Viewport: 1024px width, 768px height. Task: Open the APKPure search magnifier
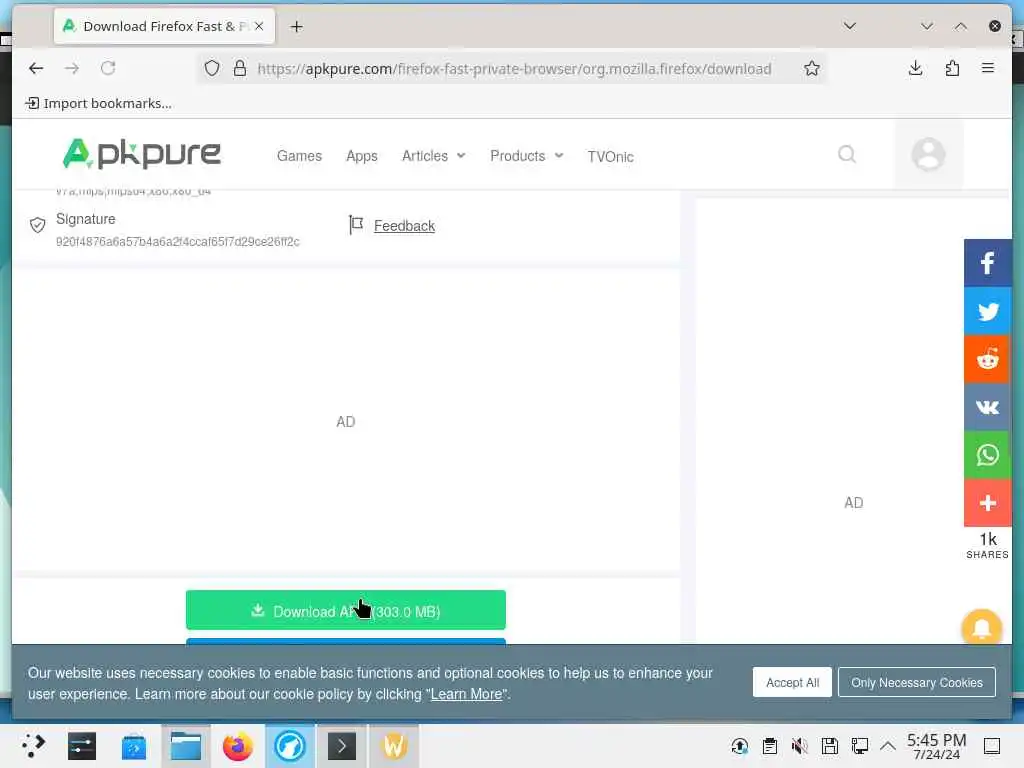click(x=847, y=154)
